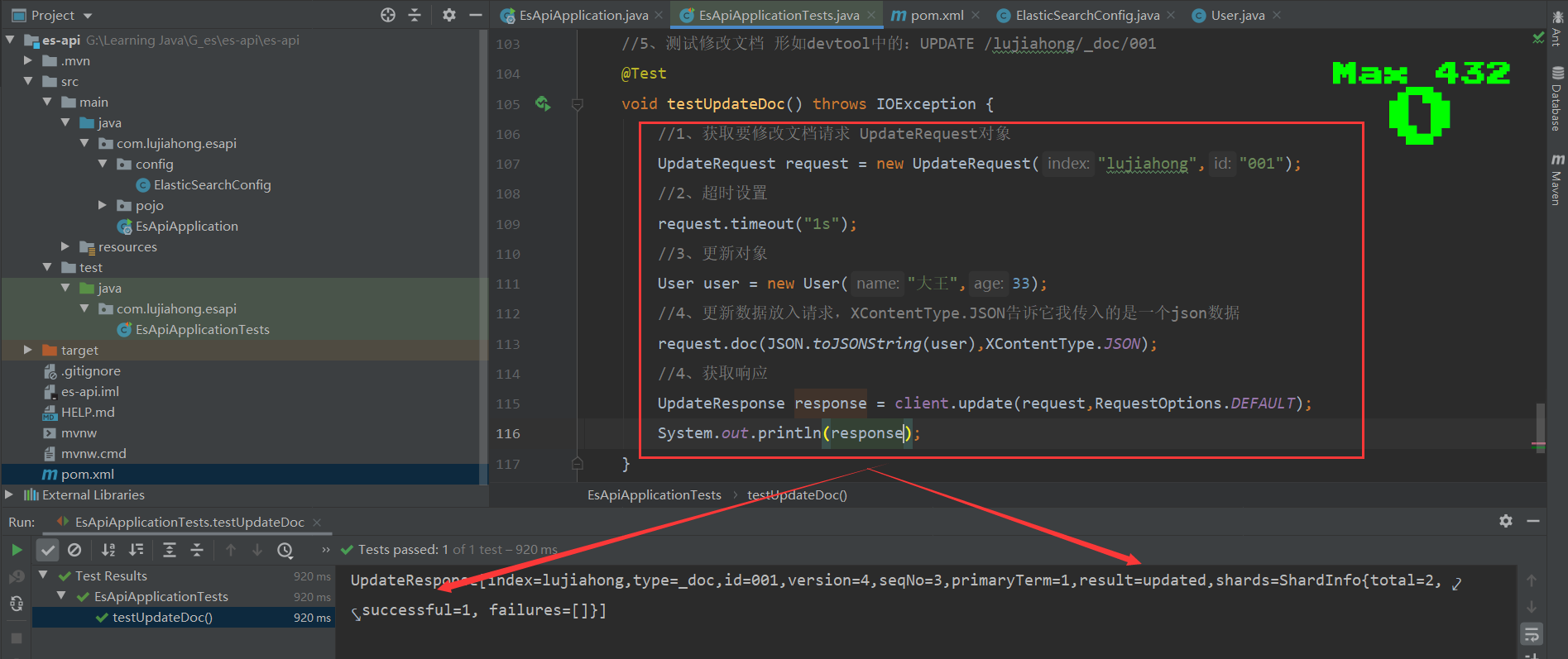Click the Sort Alphabetically icon in Run toolbar
The image size is (1568, 659).
(x=108, y=550)
